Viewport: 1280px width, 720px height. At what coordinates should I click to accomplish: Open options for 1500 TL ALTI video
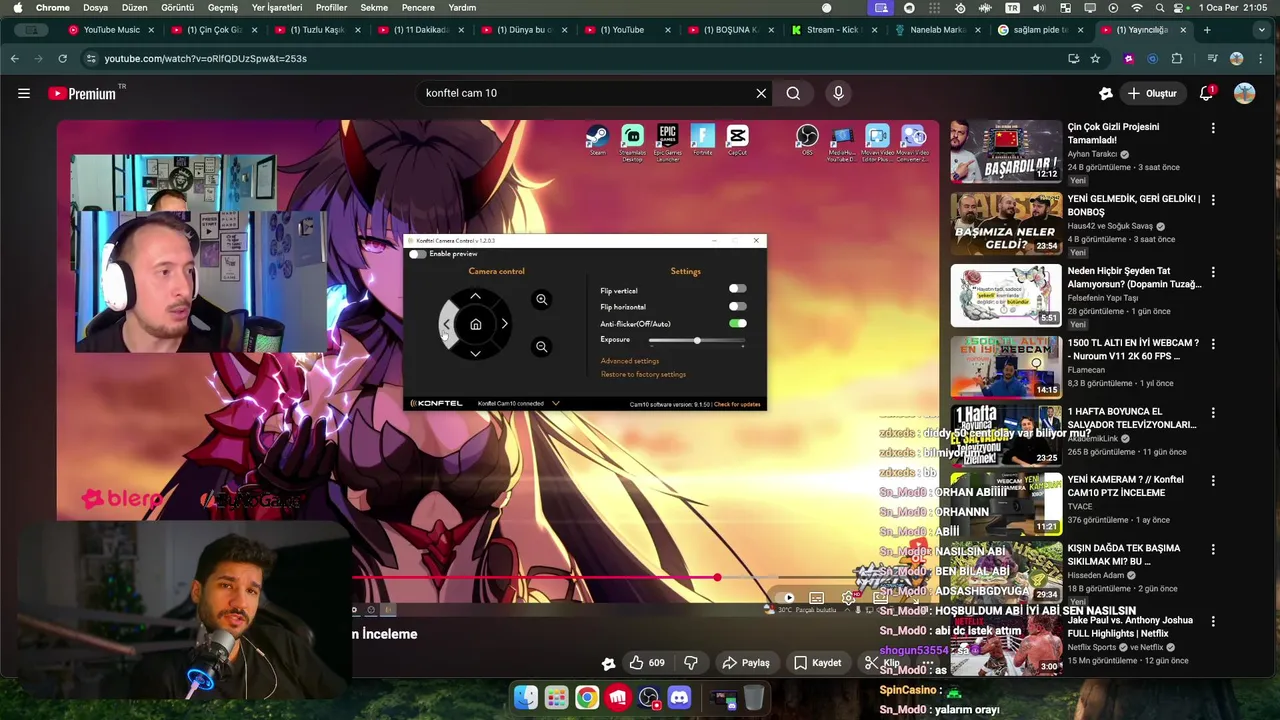1213,344
